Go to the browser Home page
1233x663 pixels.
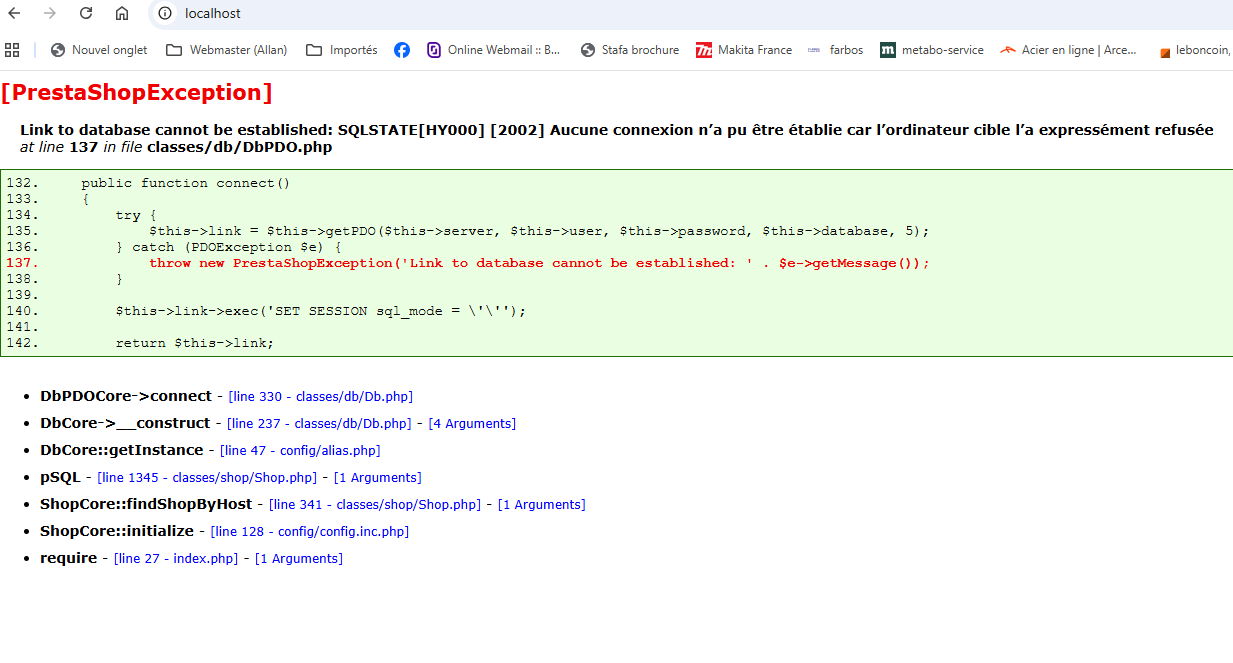122,13
